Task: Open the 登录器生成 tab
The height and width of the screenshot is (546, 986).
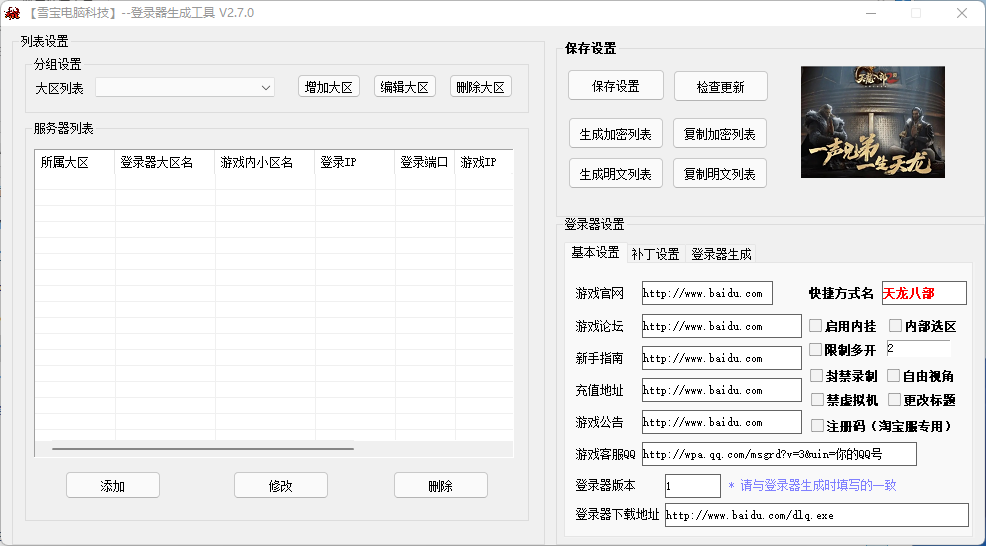Action: click(721, 254)
